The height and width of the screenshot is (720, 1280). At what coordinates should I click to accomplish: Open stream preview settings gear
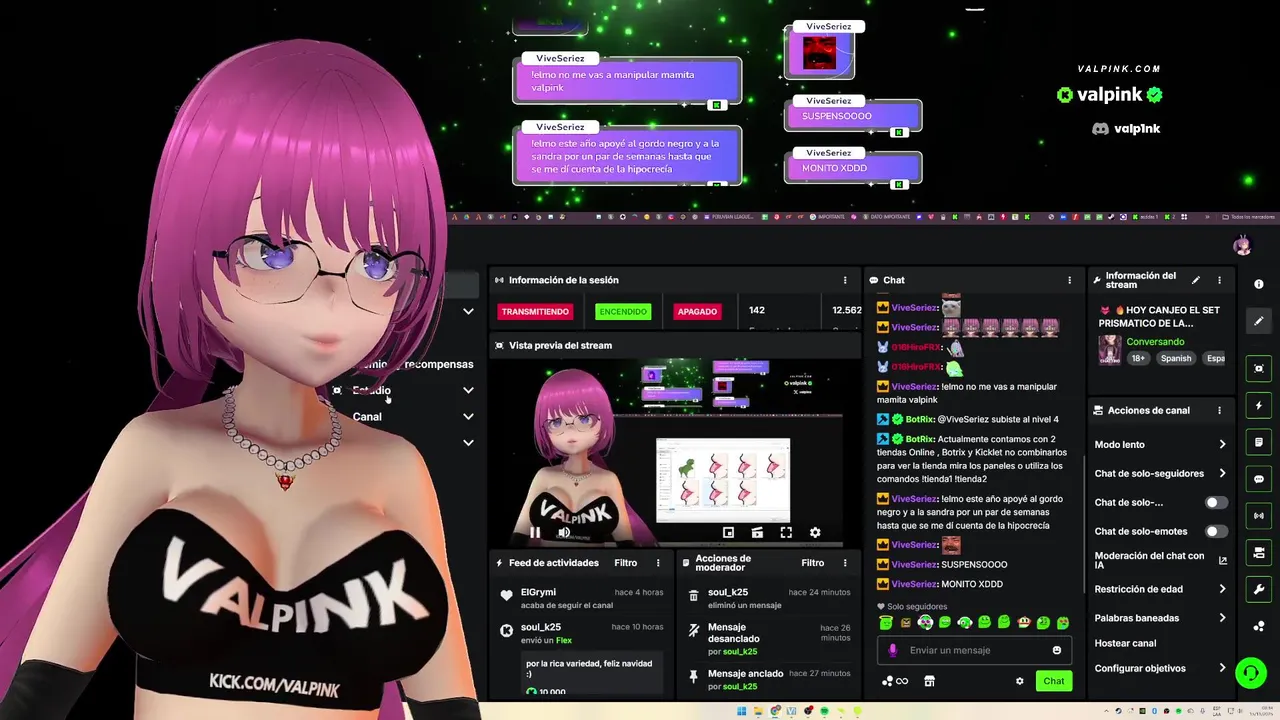click(815, 533)
